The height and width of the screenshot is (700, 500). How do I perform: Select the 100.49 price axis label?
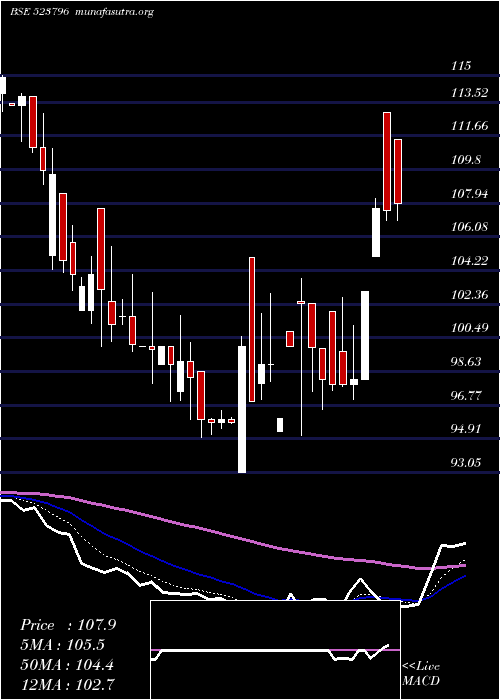[x=470, y=328]
